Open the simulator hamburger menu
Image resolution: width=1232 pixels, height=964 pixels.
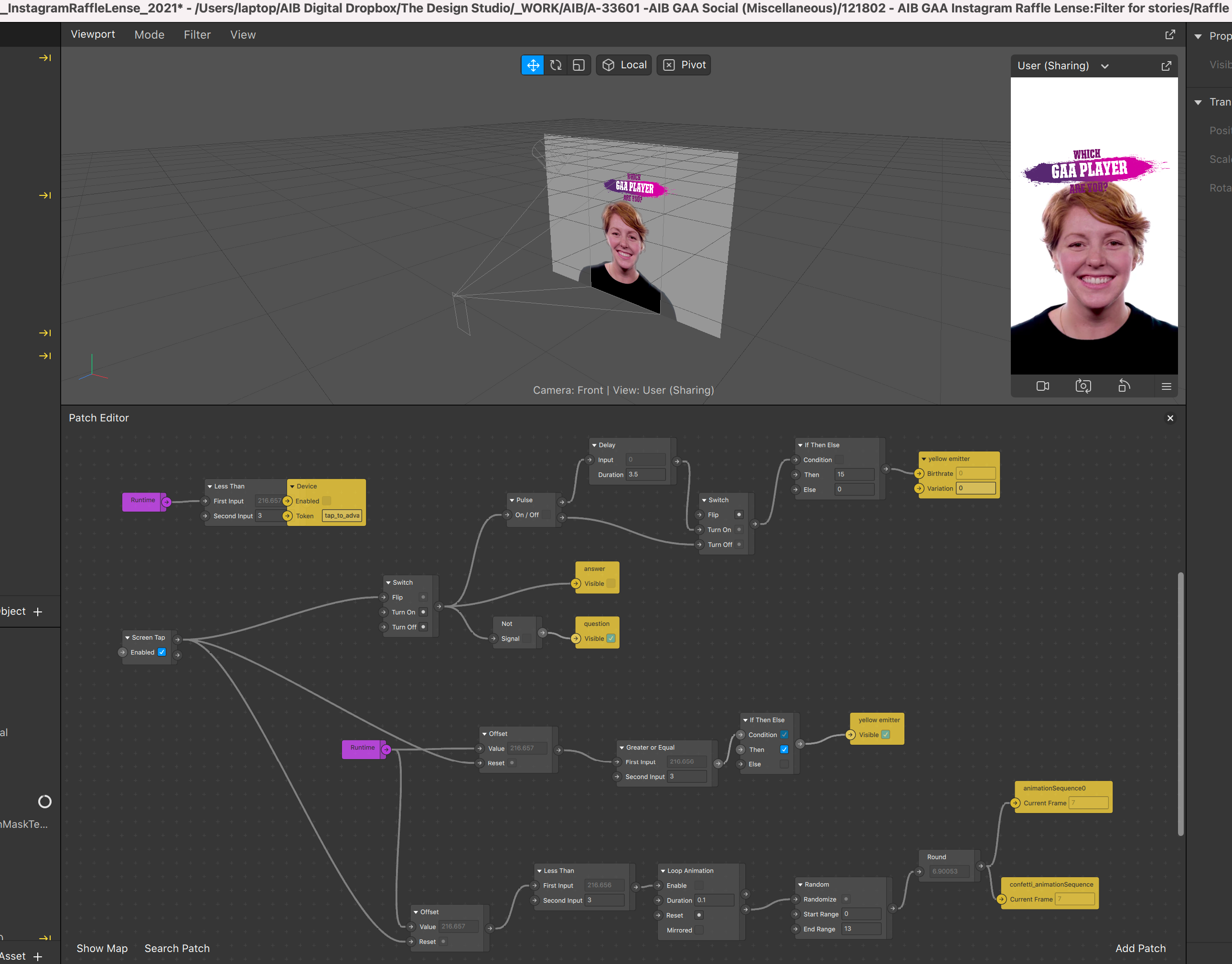coord(1166,386)
